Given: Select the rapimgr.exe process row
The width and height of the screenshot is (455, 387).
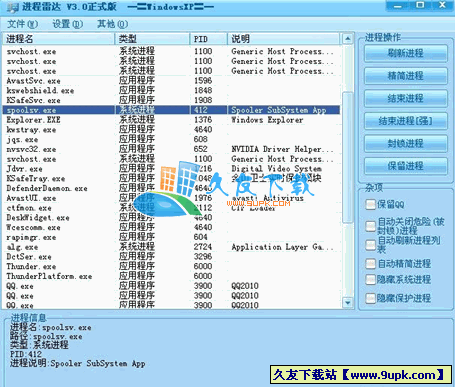Looking at the screenshot, I should 171,237.
